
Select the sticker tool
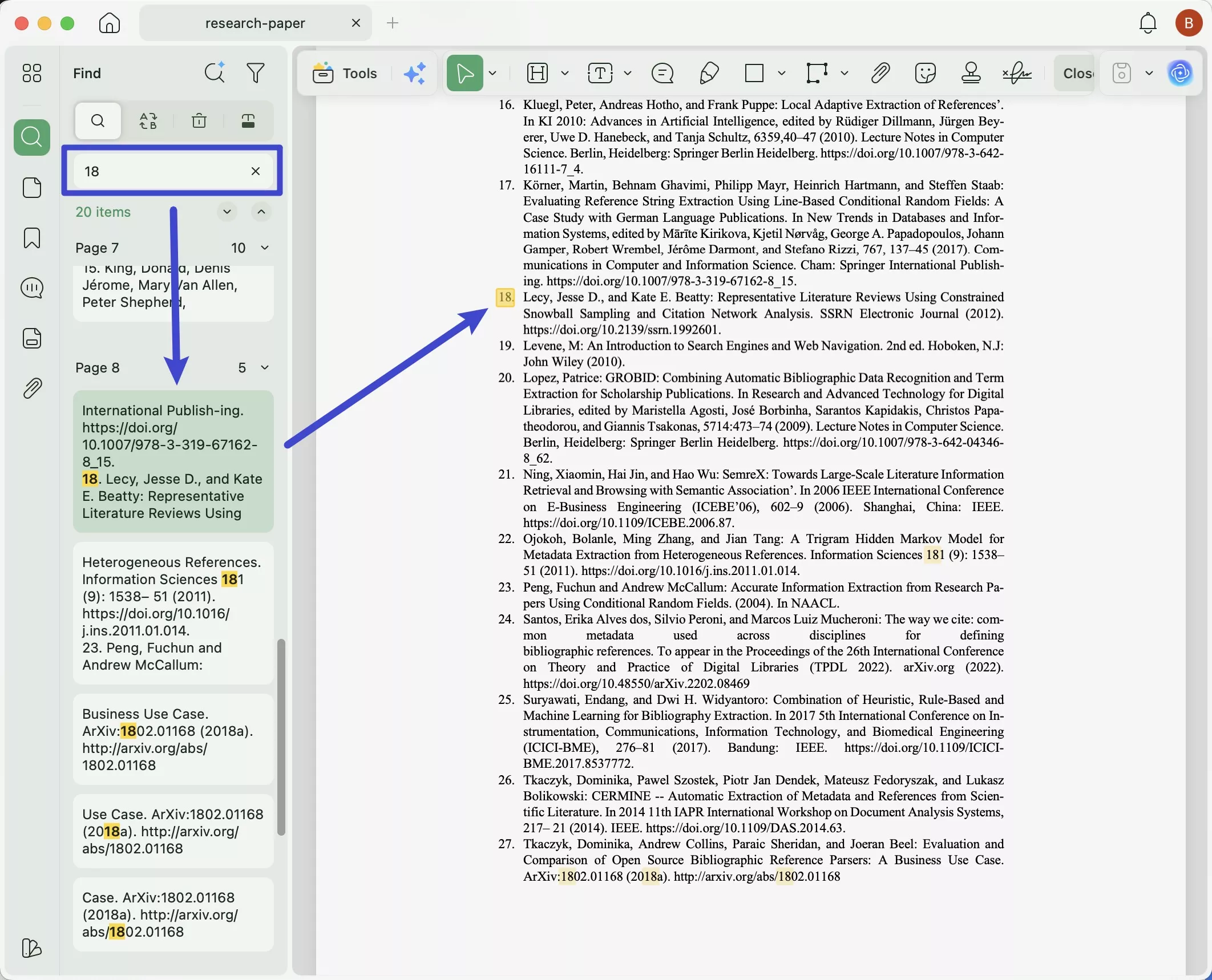coord(925,73)
